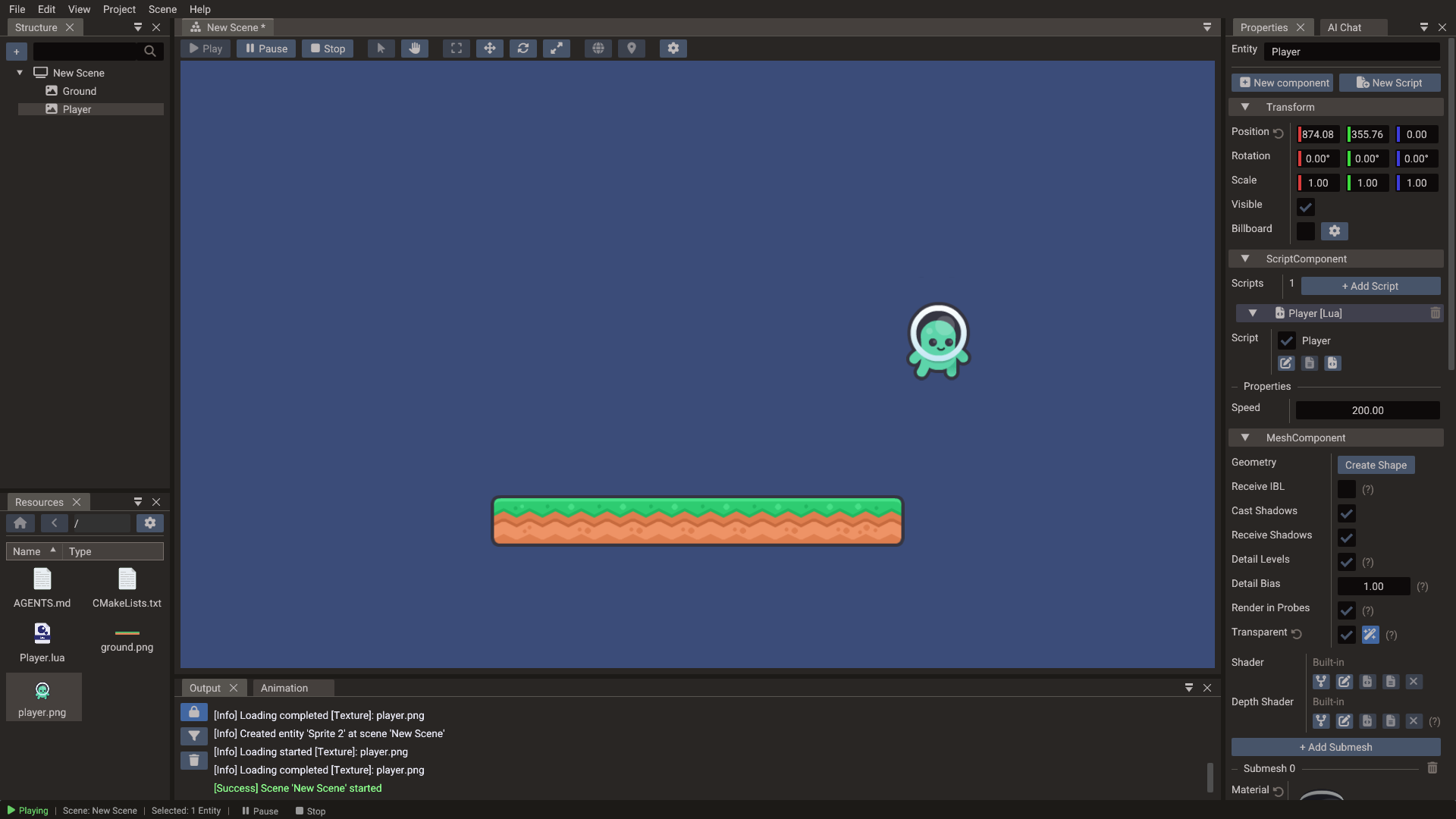Open the scene view settings gear
Viewport: 1456px width, 819px height.
pos(673,49)
